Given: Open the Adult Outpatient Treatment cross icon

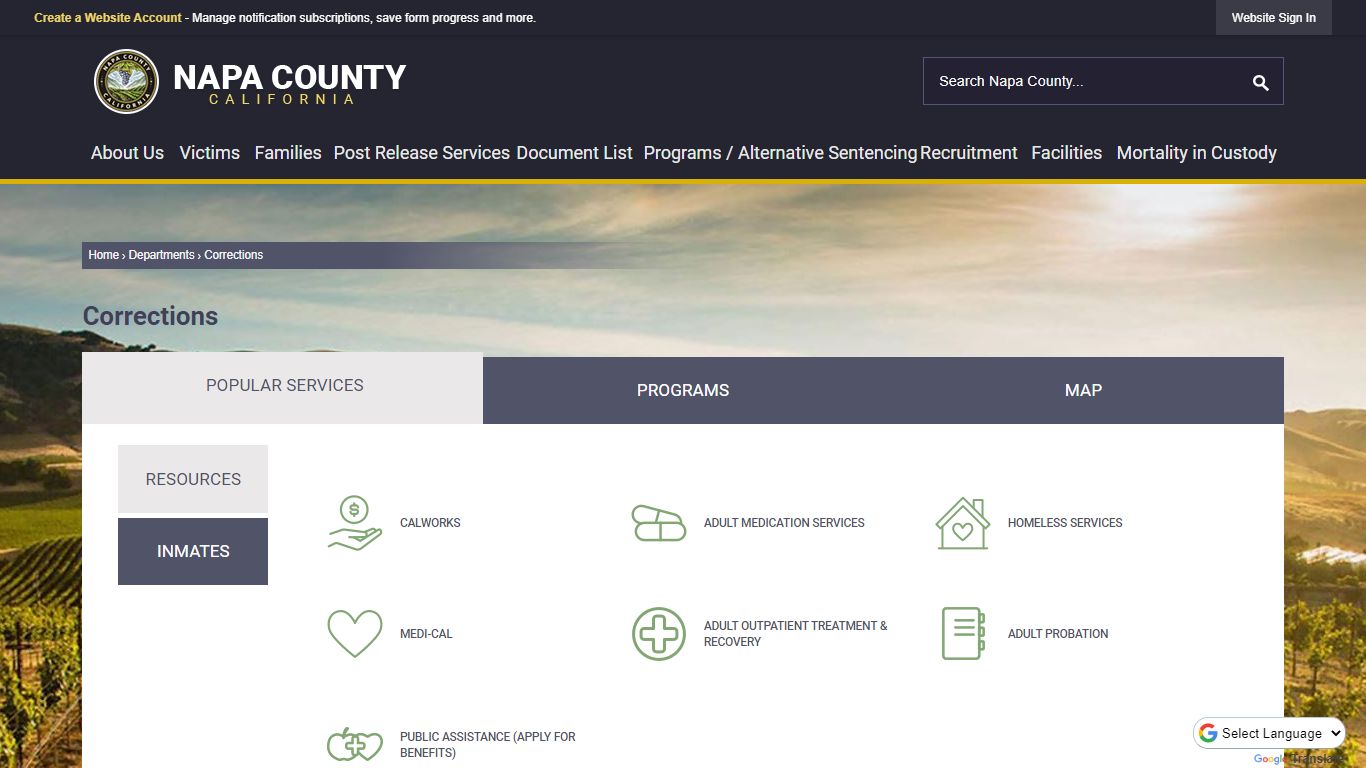Looking at the screenshot, I should coord(659,634).
